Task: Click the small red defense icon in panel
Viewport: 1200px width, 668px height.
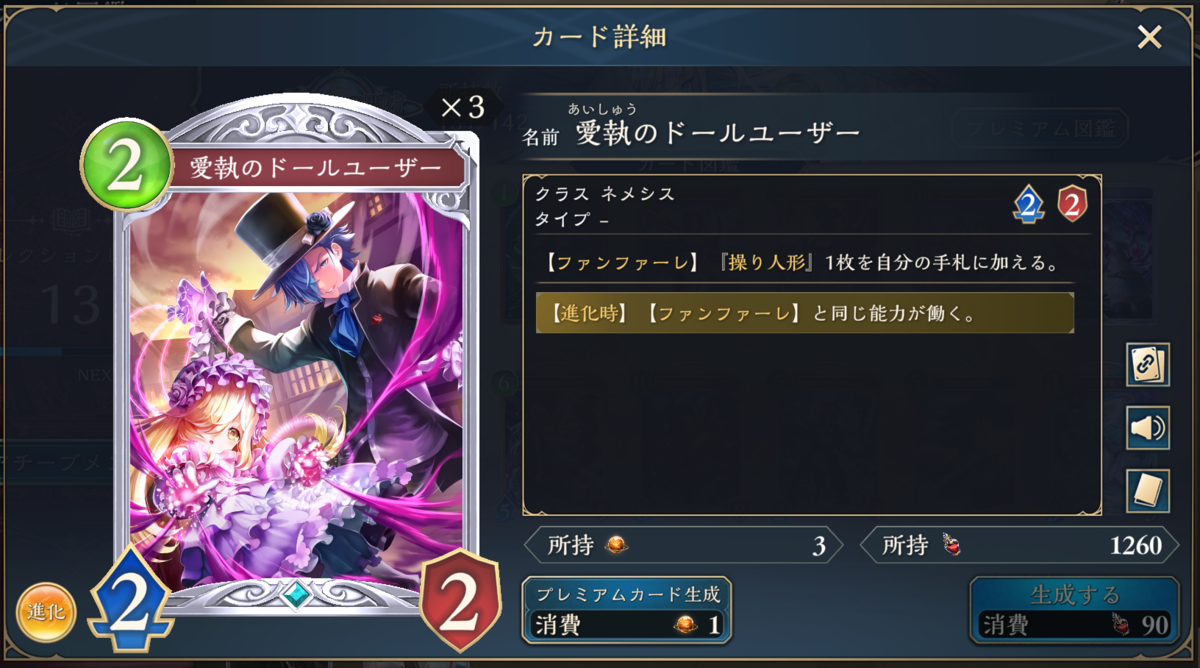Action: [x=1072, y=204]
